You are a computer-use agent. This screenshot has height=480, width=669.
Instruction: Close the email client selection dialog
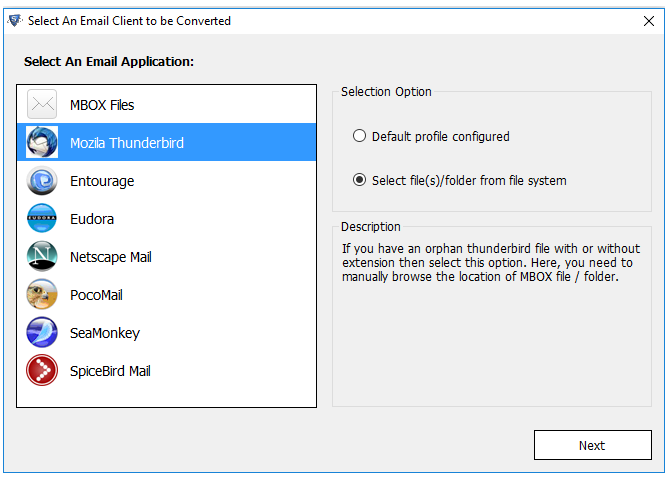point(649,21)
